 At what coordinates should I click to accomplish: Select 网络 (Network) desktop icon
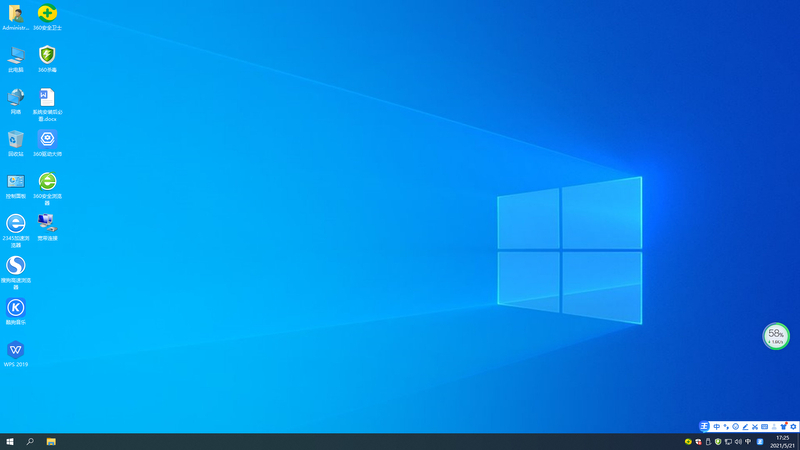(16, 102)
